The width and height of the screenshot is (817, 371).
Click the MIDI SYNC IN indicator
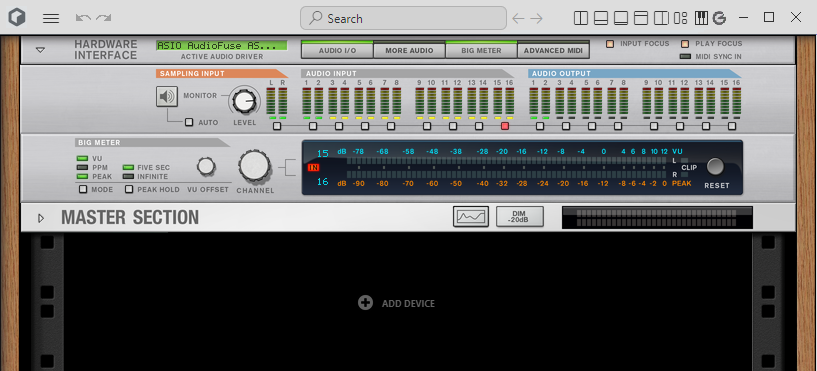click(685, 56)
